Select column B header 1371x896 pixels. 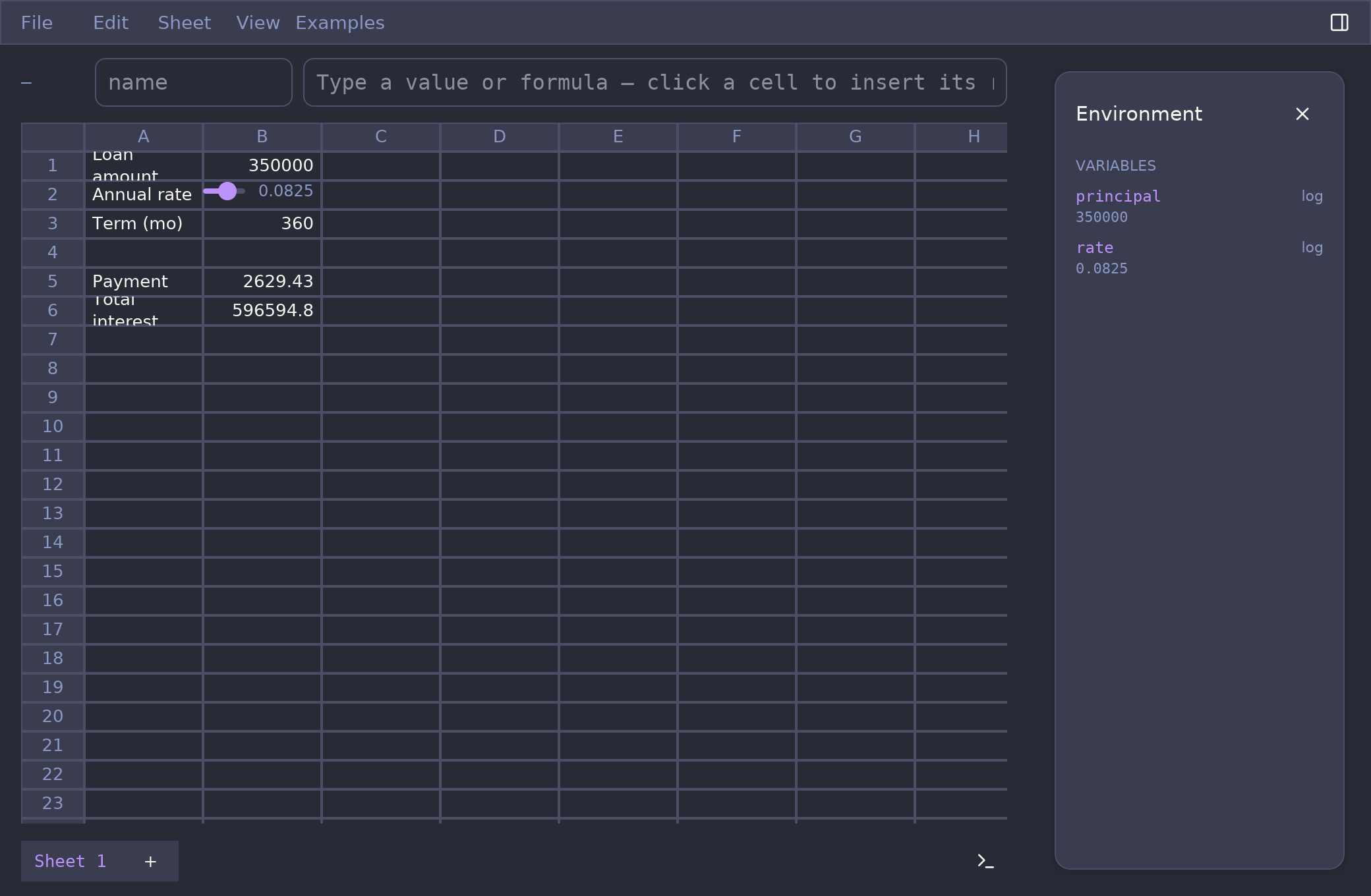click(262, 137)
